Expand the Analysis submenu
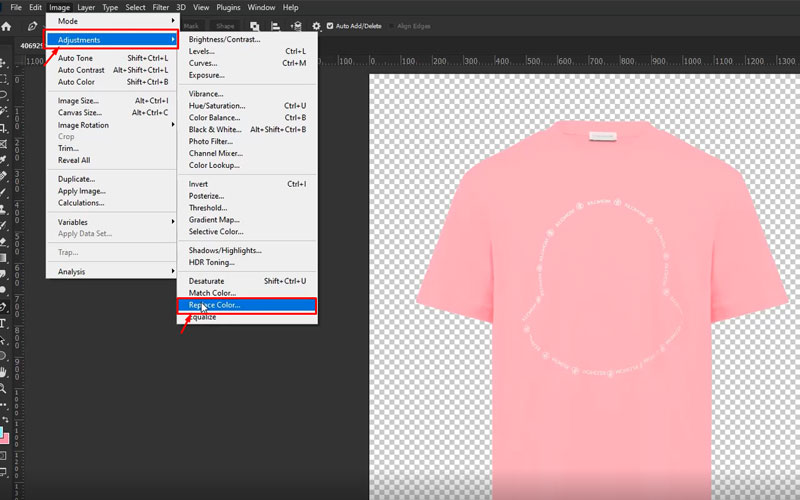The image size is (800, 500). tap(111, 271)
